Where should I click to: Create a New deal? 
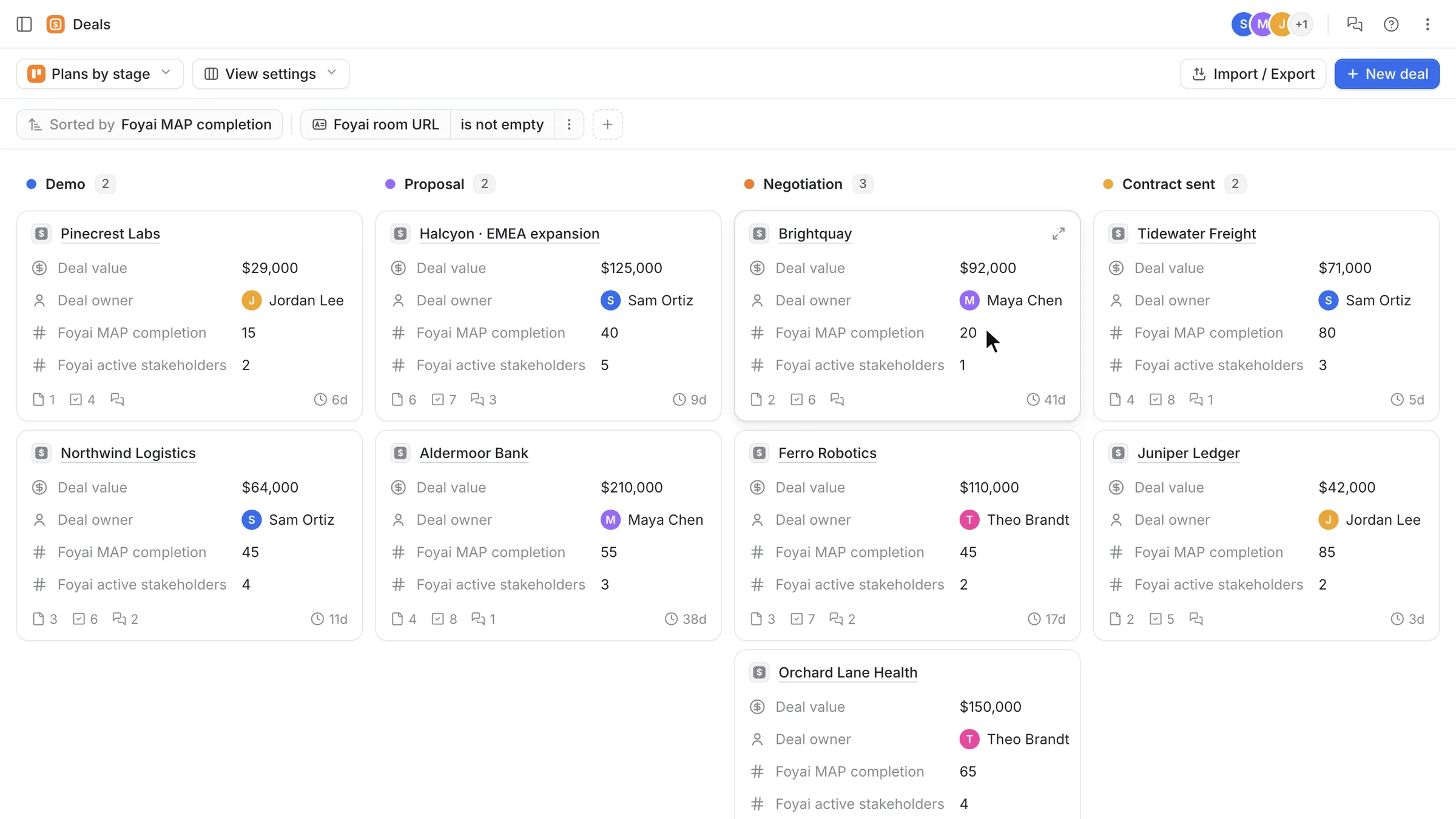click(1387, 73)
